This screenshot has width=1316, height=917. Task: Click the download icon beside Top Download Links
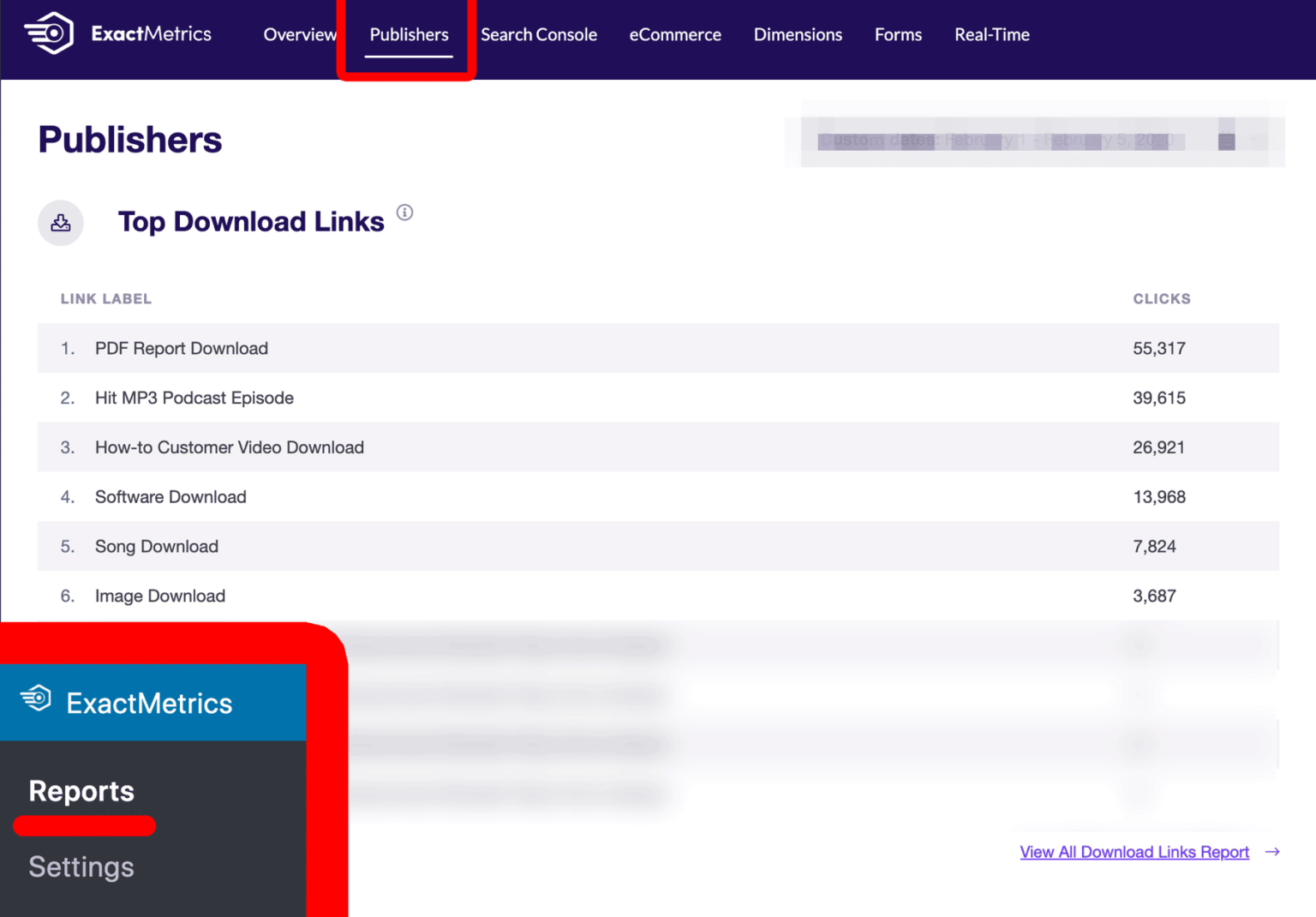tap(60, 222)
